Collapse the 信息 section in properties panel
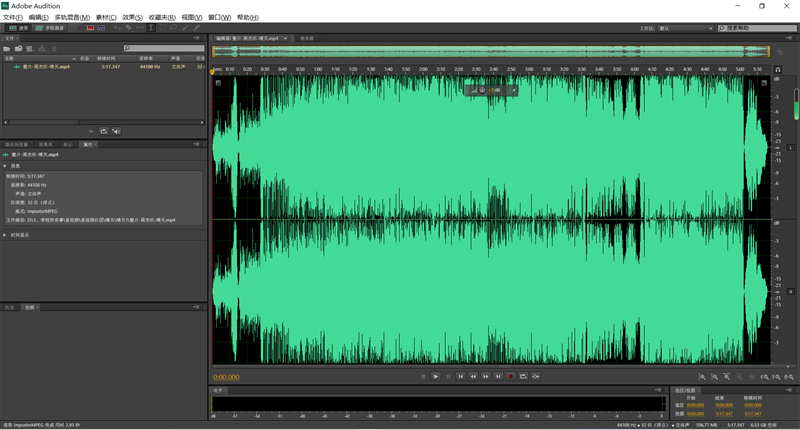The height and width of the screenshot is (430, 800). [x=5, y=166]
